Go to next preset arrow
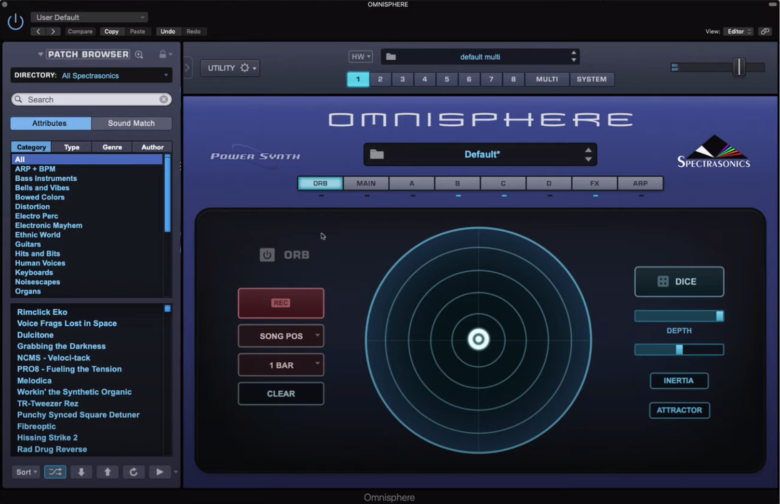780x504 pixels. (53, 31)
